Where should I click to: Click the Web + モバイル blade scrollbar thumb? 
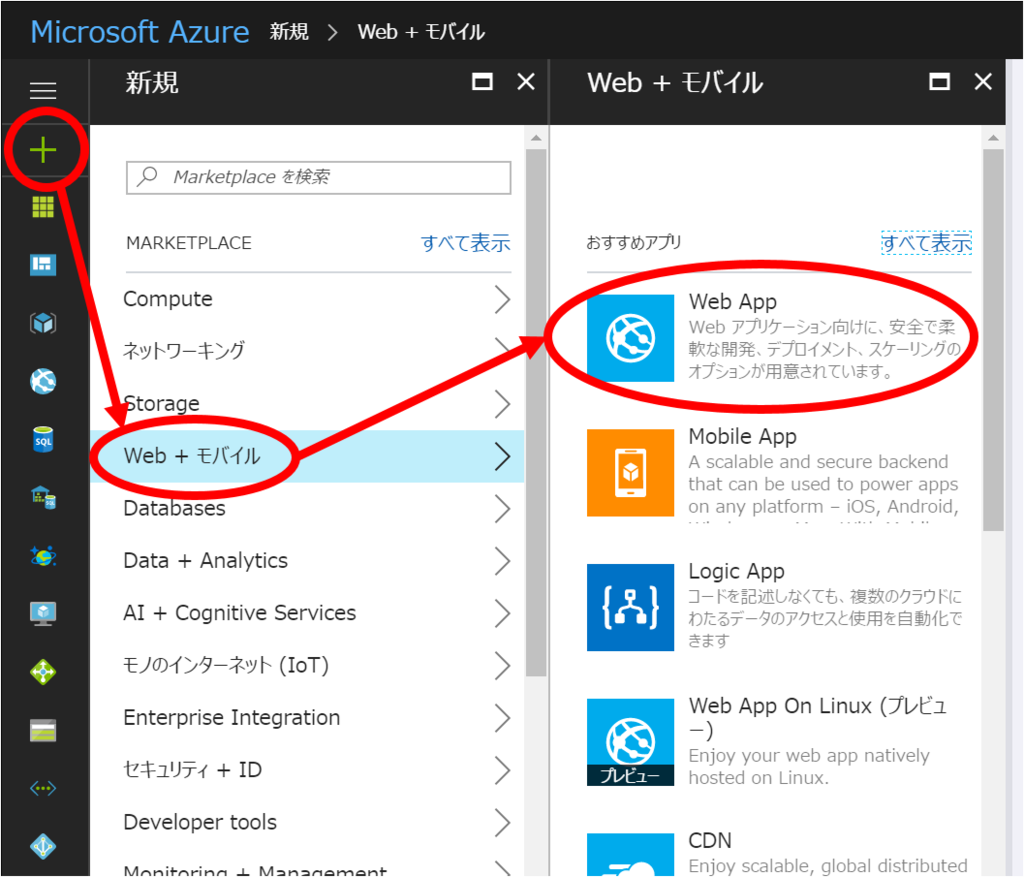[x=993, y=340]
